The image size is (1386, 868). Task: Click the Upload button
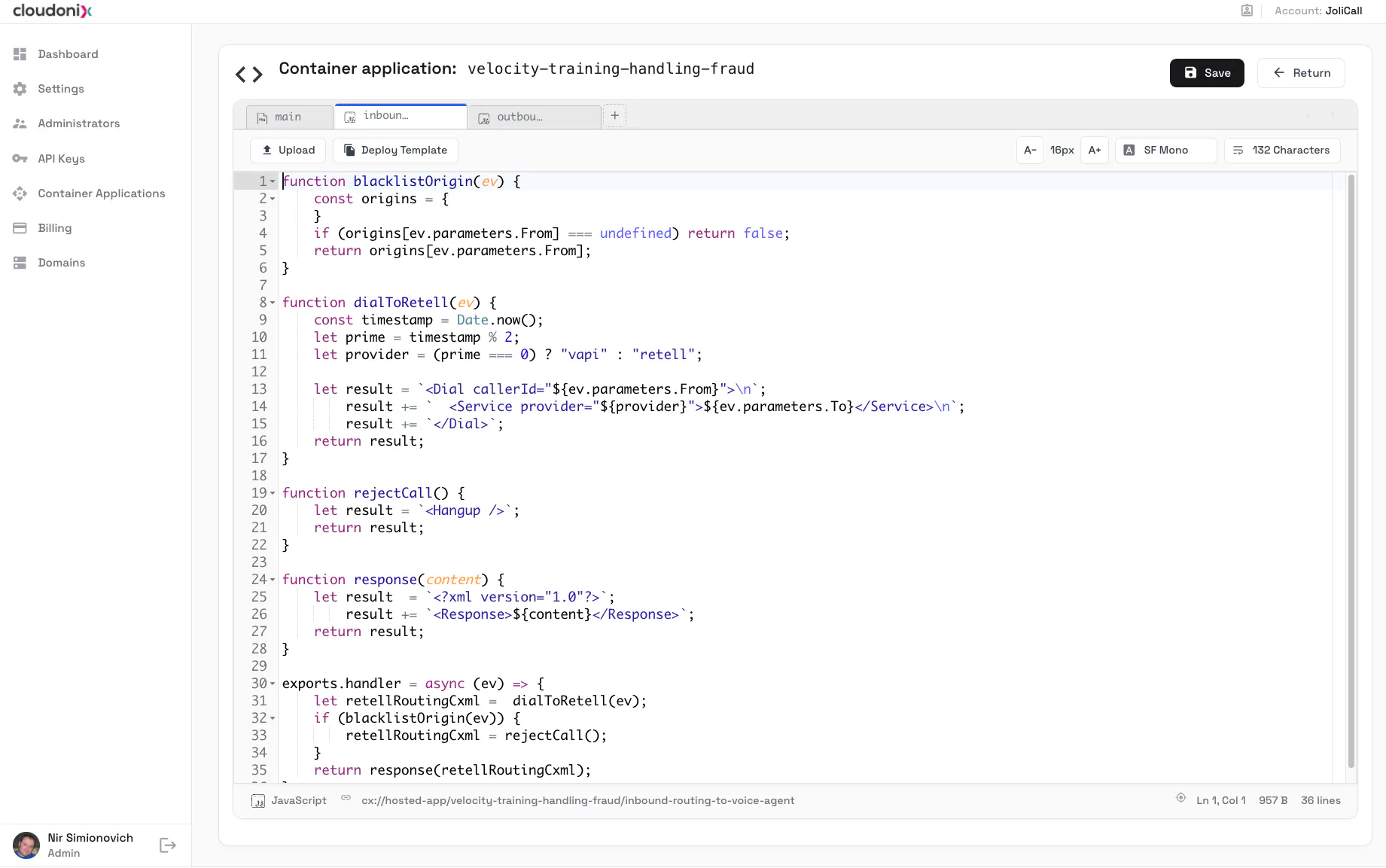click(x=288, y=151)
